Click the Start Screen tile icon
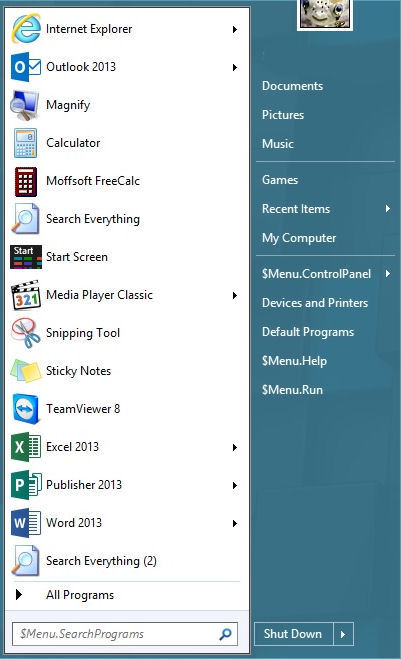 click(26, 257)
